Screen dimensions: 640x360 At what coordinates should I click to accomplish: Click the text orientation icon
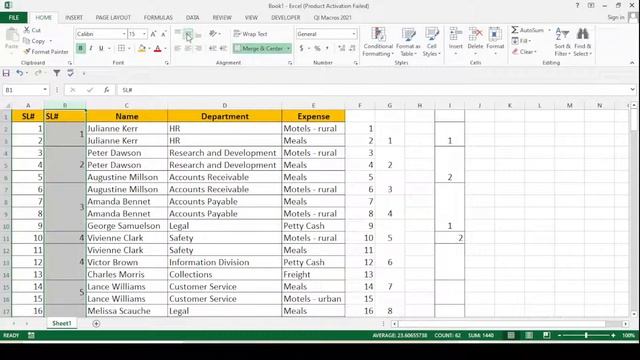[213, 34]
